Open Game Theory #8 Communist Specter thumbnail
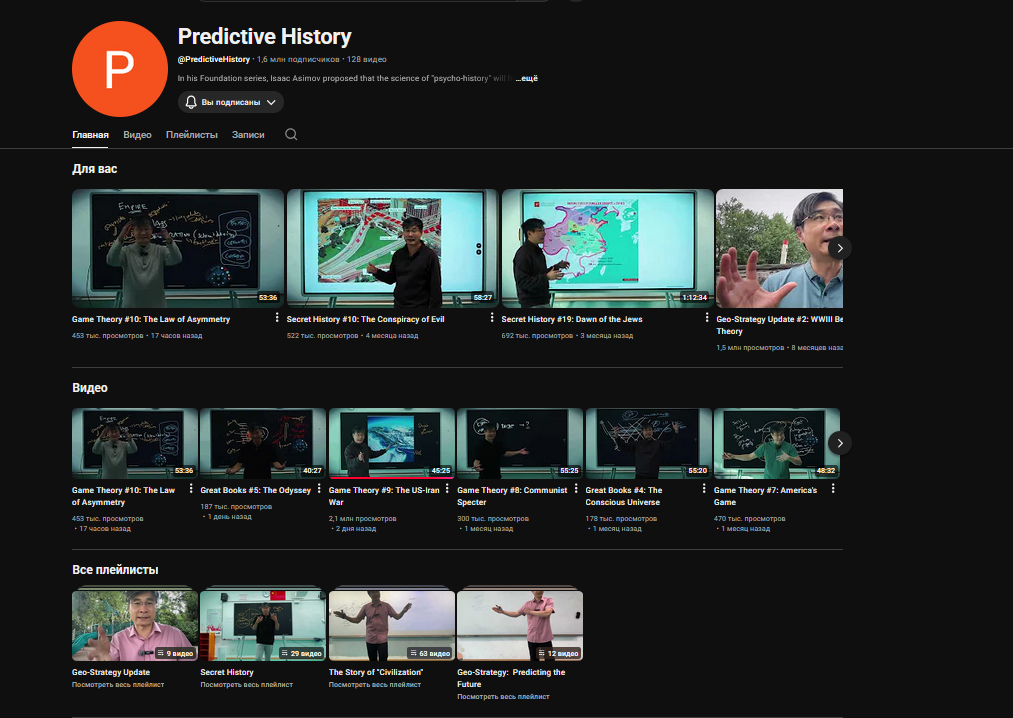Image resolution: width=1013 pixels, height=718 pixels. tap(519, 443)
